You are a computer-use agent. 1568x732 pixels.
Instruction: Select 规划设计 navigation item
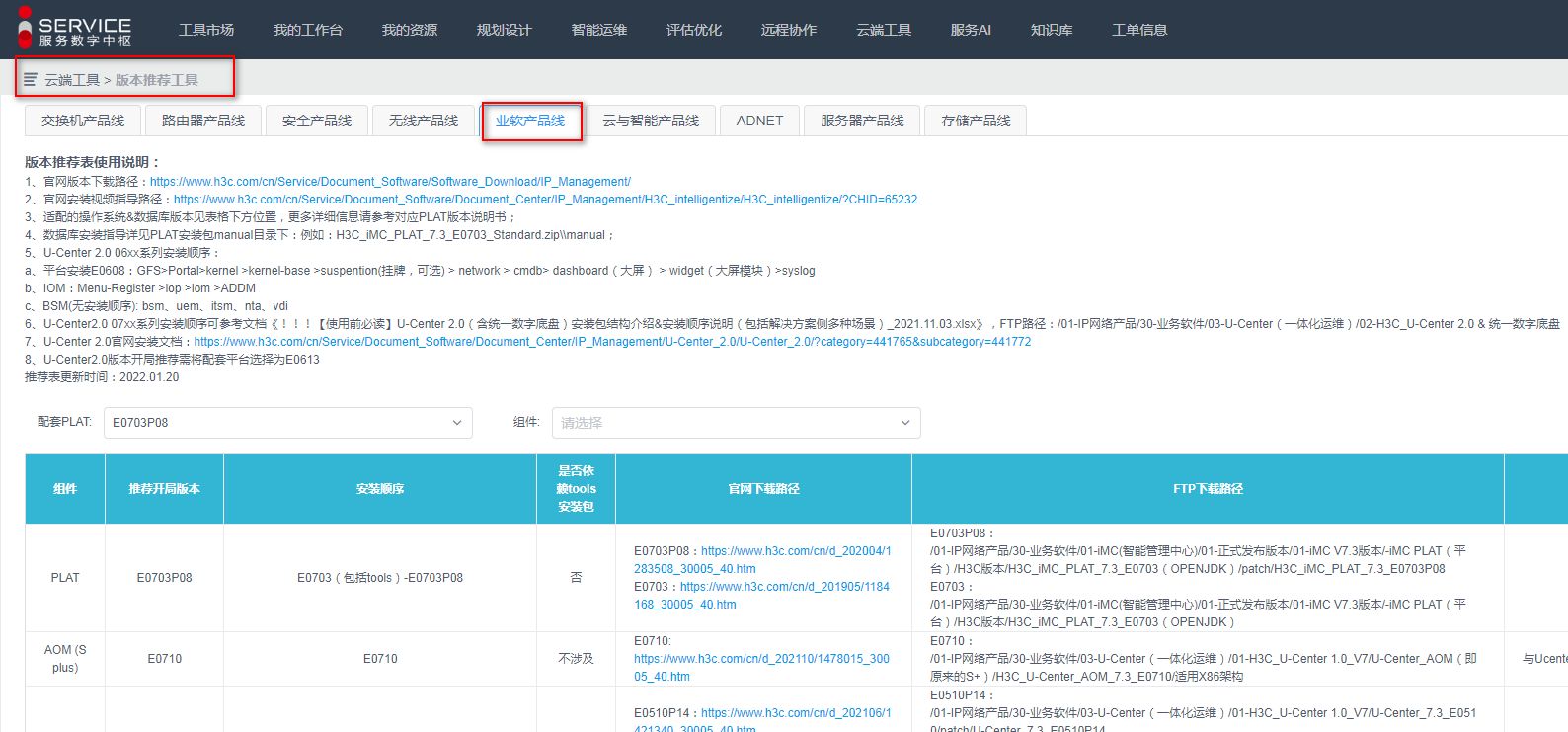(x=505, y=30)
